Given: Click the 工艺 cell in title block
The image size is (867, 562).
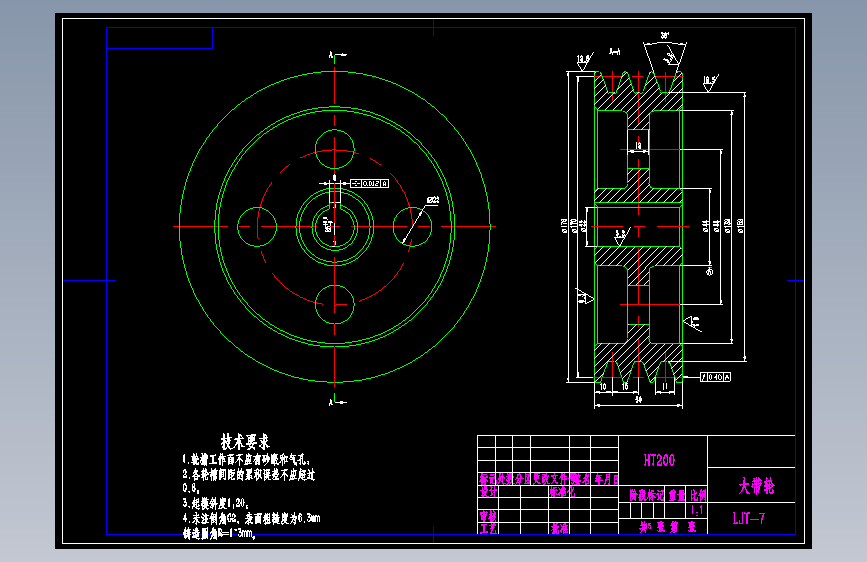Looking at the screenshot, I should point(488,528).
